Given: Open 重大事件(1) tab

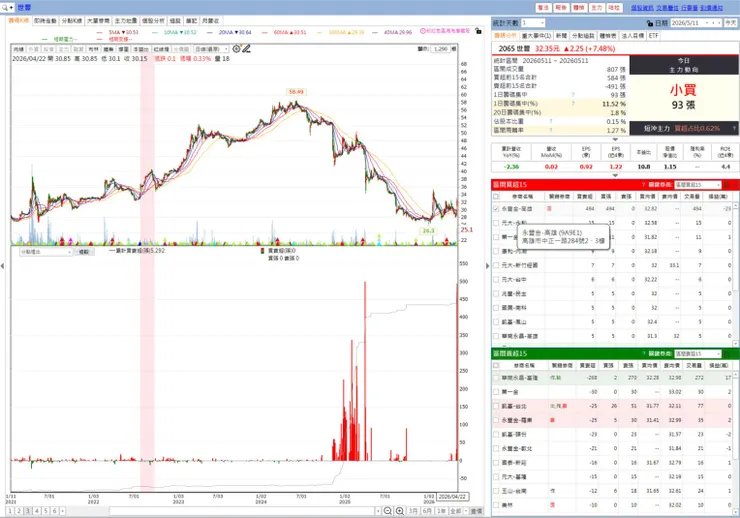Looking at the screenshot, I should pyautogui.click(x=536, y=36).
